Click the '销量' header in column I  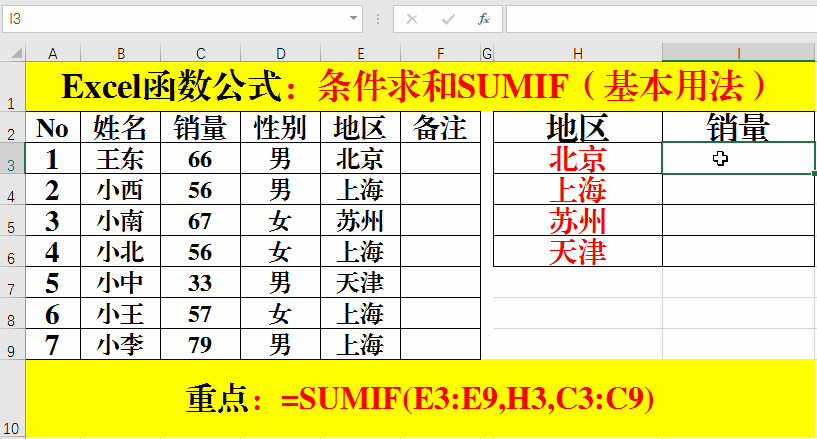(738, 127)
